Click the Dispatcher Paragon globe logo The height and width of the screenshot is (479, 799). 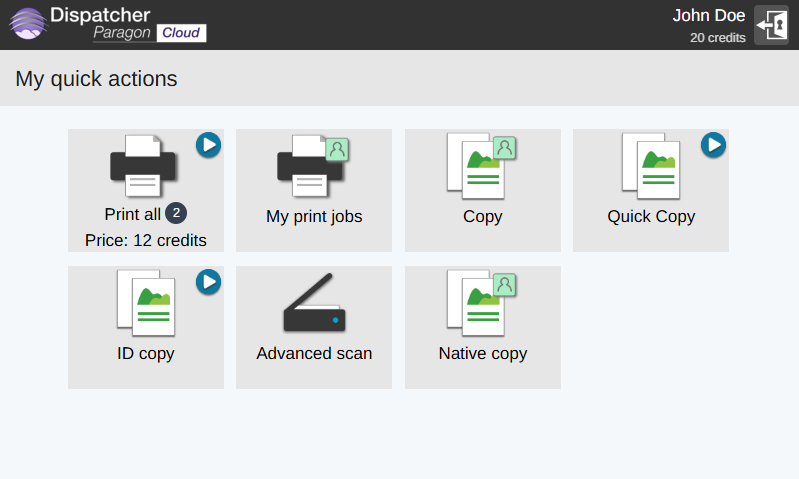coord(28,23)
